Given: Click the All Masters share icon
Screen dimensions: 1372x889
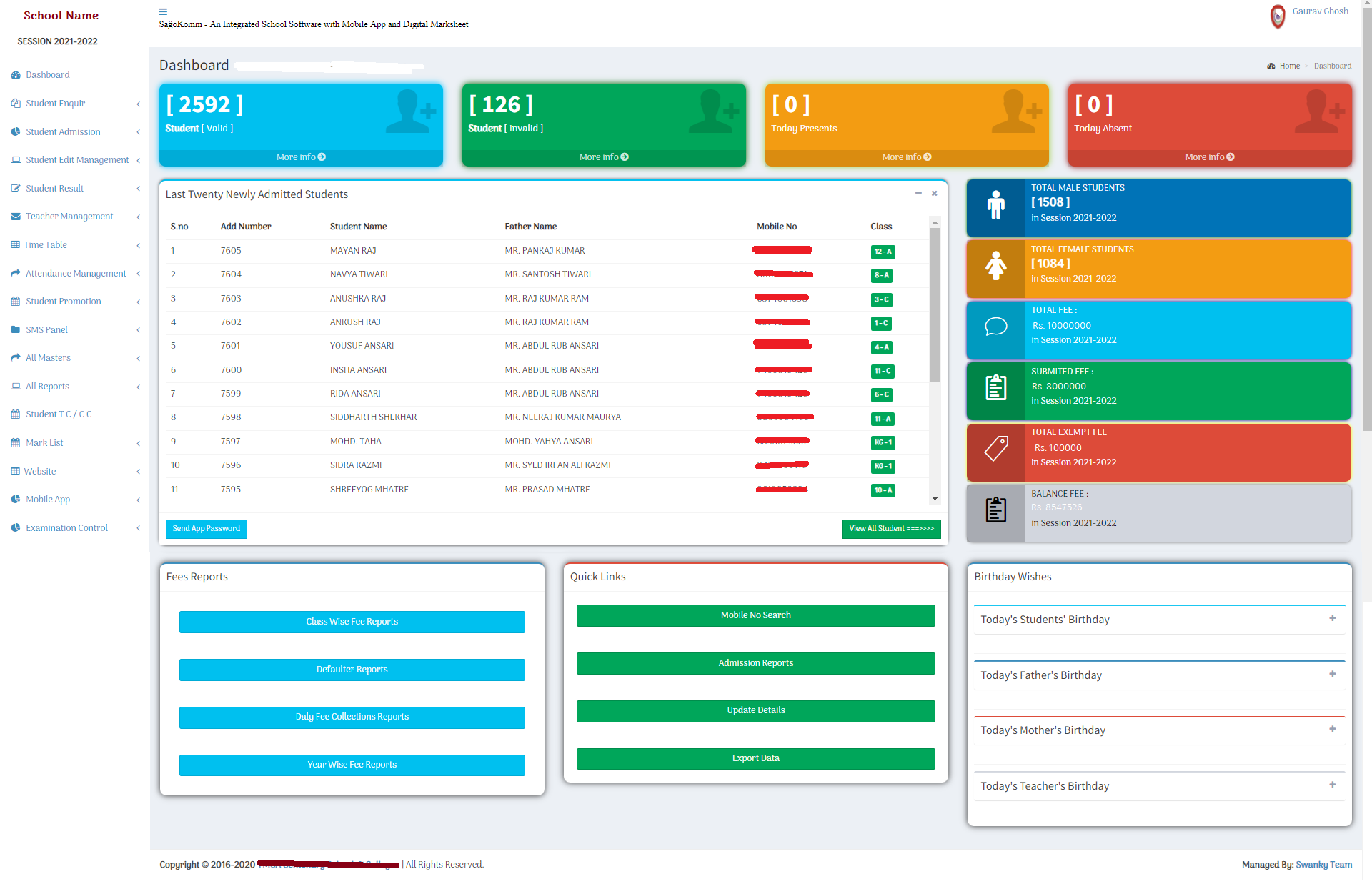Looking at the screenshot, I should click(x=16, y=358).
